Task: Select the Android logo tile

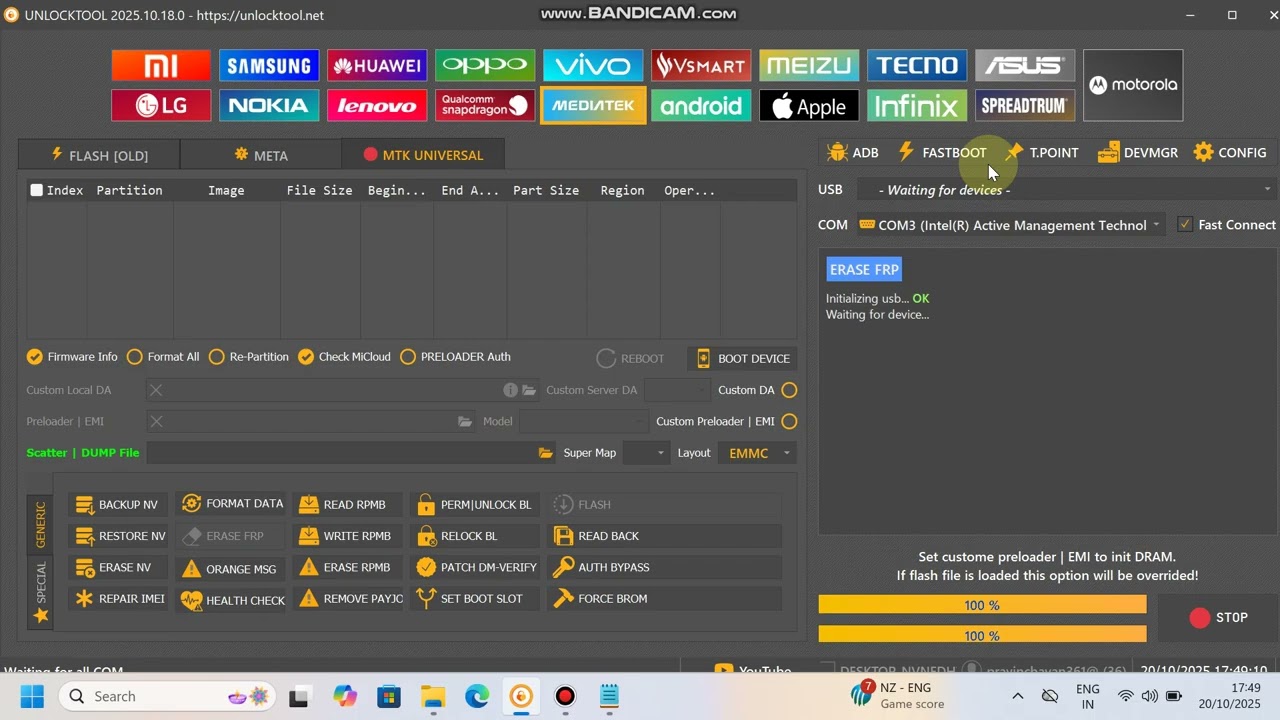Action: coord(701,105)
